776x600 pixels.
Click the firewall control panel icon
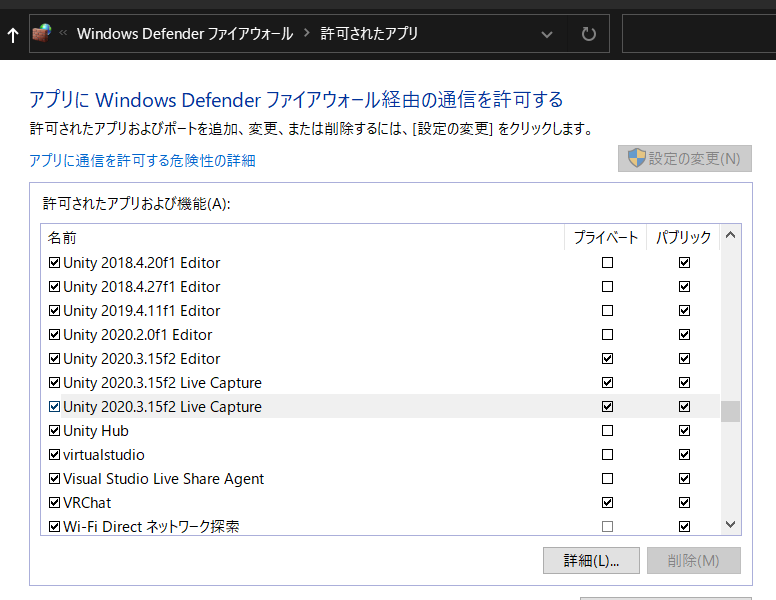tap(42, 33)
